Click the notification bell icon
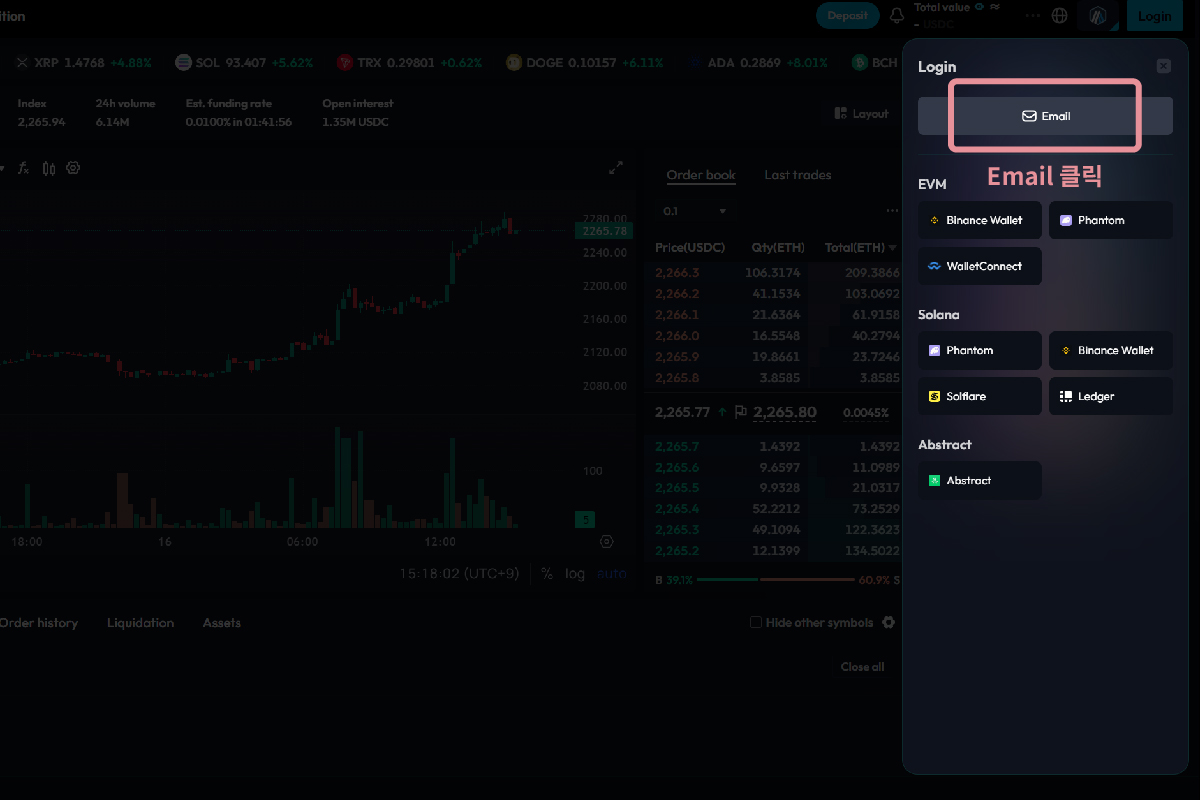This screenshot has width=1200, height=800. click(x=897, y=16)
